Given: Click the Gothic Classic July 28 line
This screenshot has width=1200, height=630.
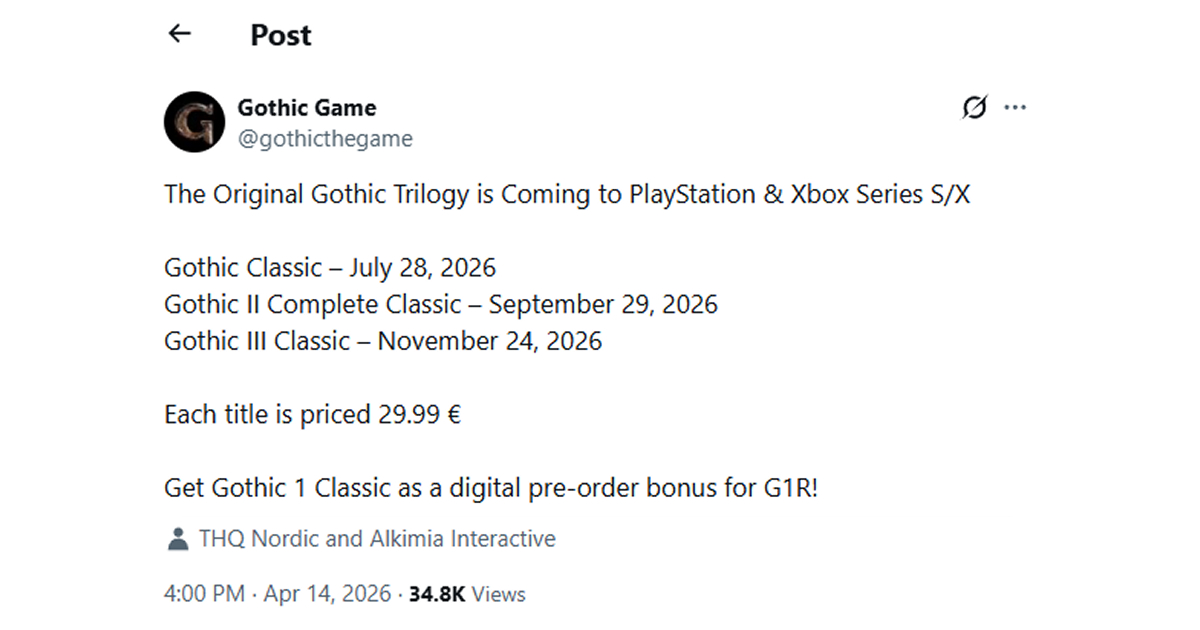Looking at the screenshot, I should 330,268.
